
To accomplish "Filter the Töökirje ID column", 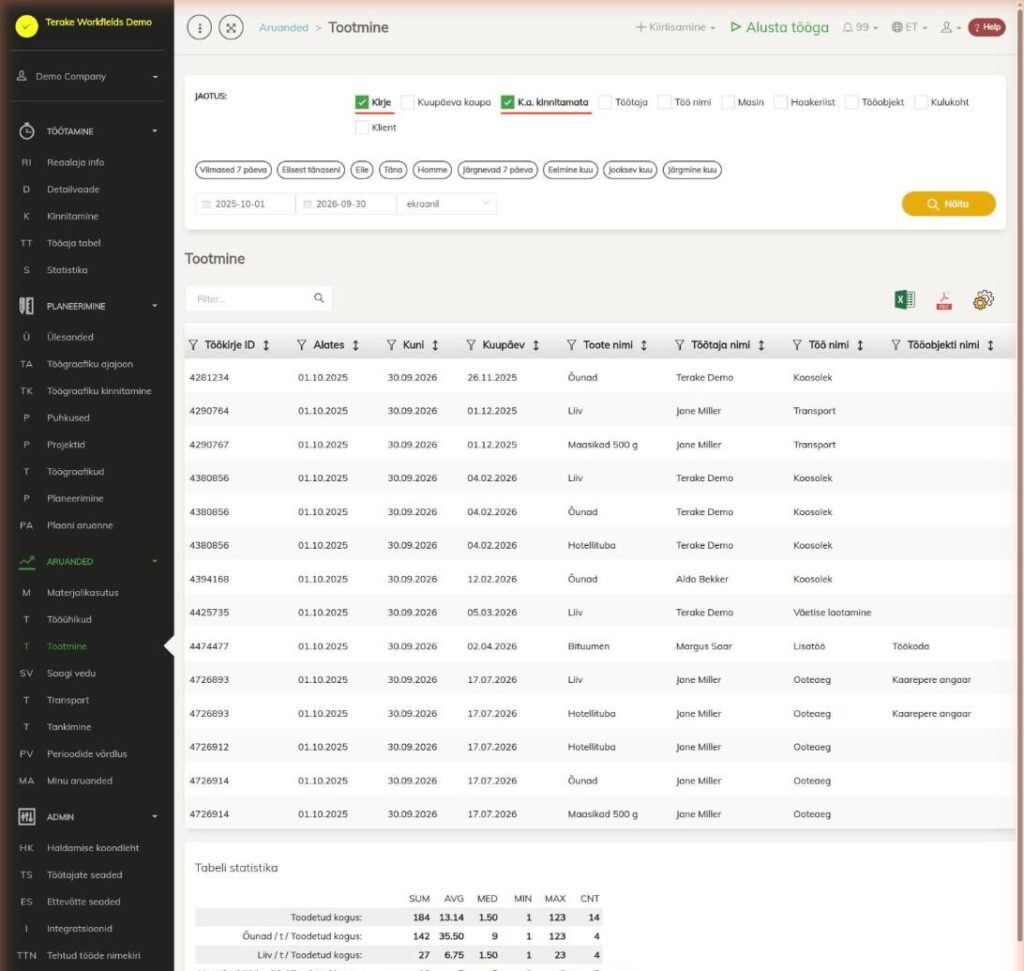I will pyautogui.click(x=193, y=345).
